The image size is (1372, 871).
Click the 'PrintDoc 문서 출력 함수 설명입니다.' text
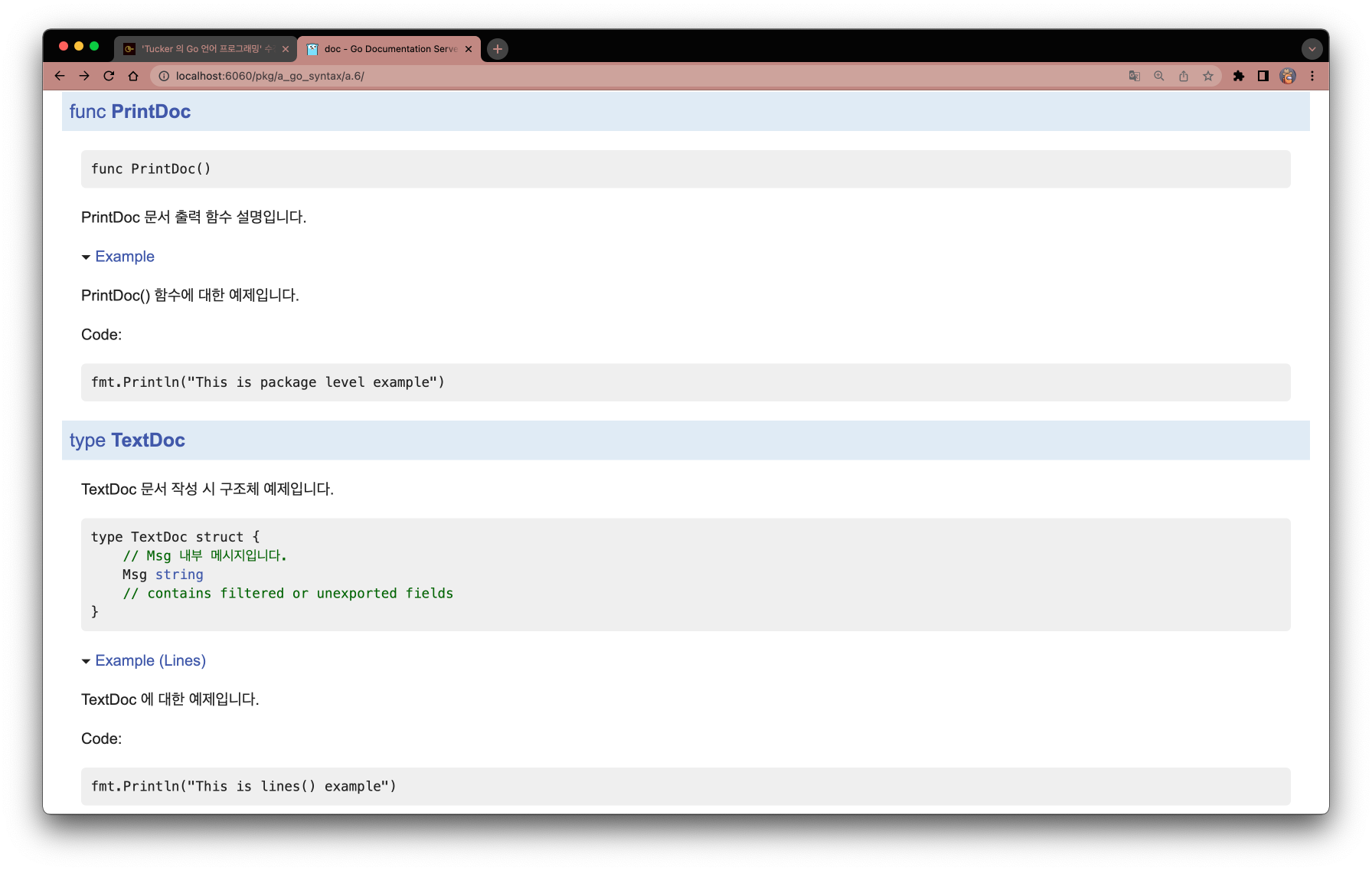point(194,217)
